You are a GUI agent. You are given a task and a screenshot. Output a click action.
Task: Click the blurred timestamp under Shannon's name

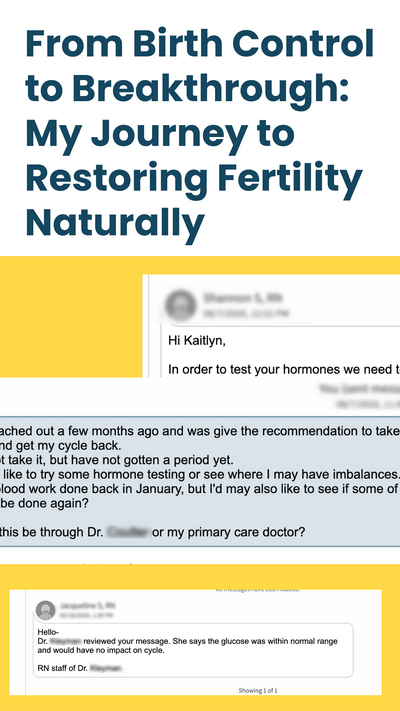pos(246,313)
